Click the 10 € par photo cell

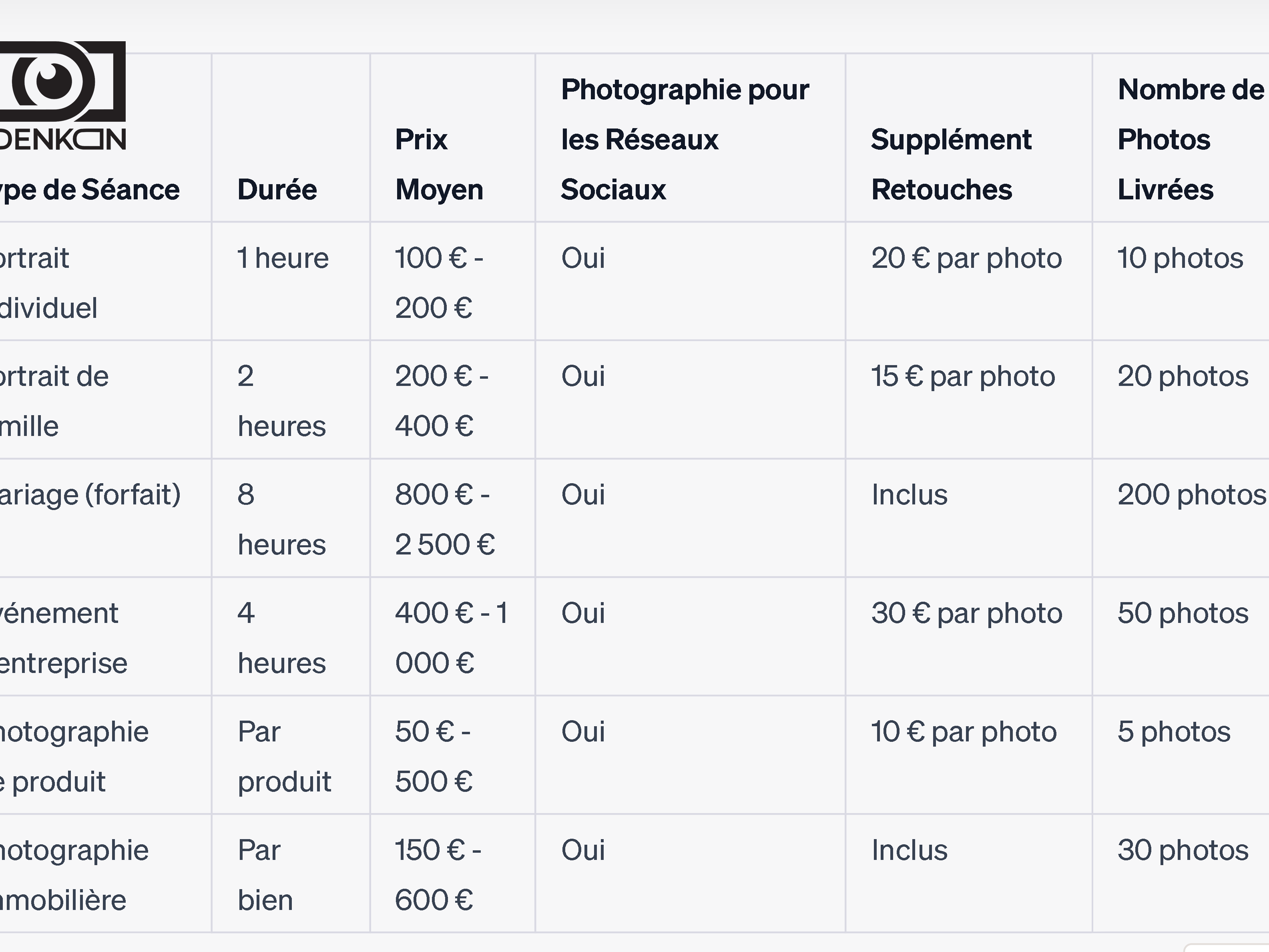(x=964, y=732)
